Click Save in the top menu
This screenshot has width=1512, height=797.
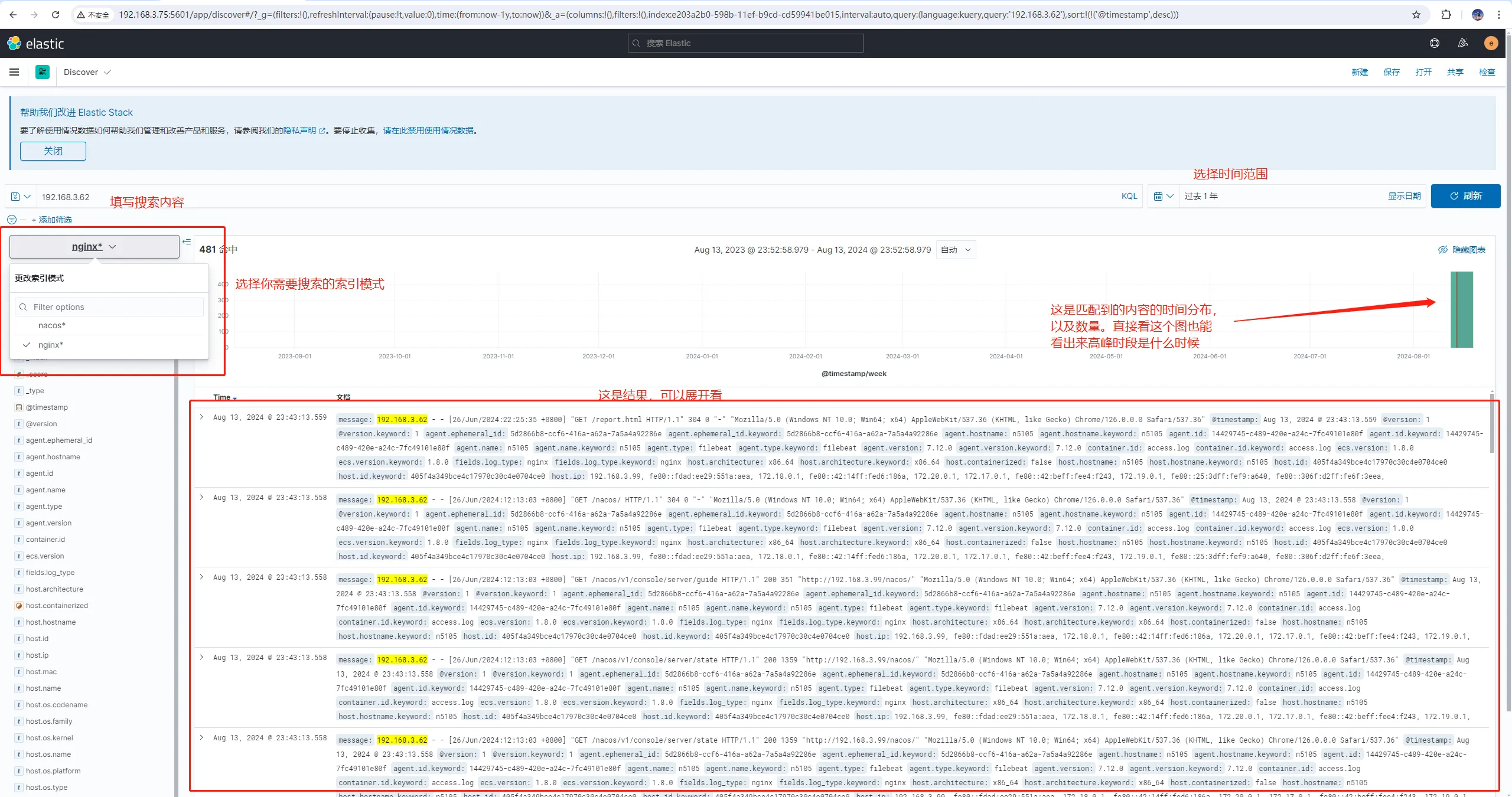click(1392, 72)
